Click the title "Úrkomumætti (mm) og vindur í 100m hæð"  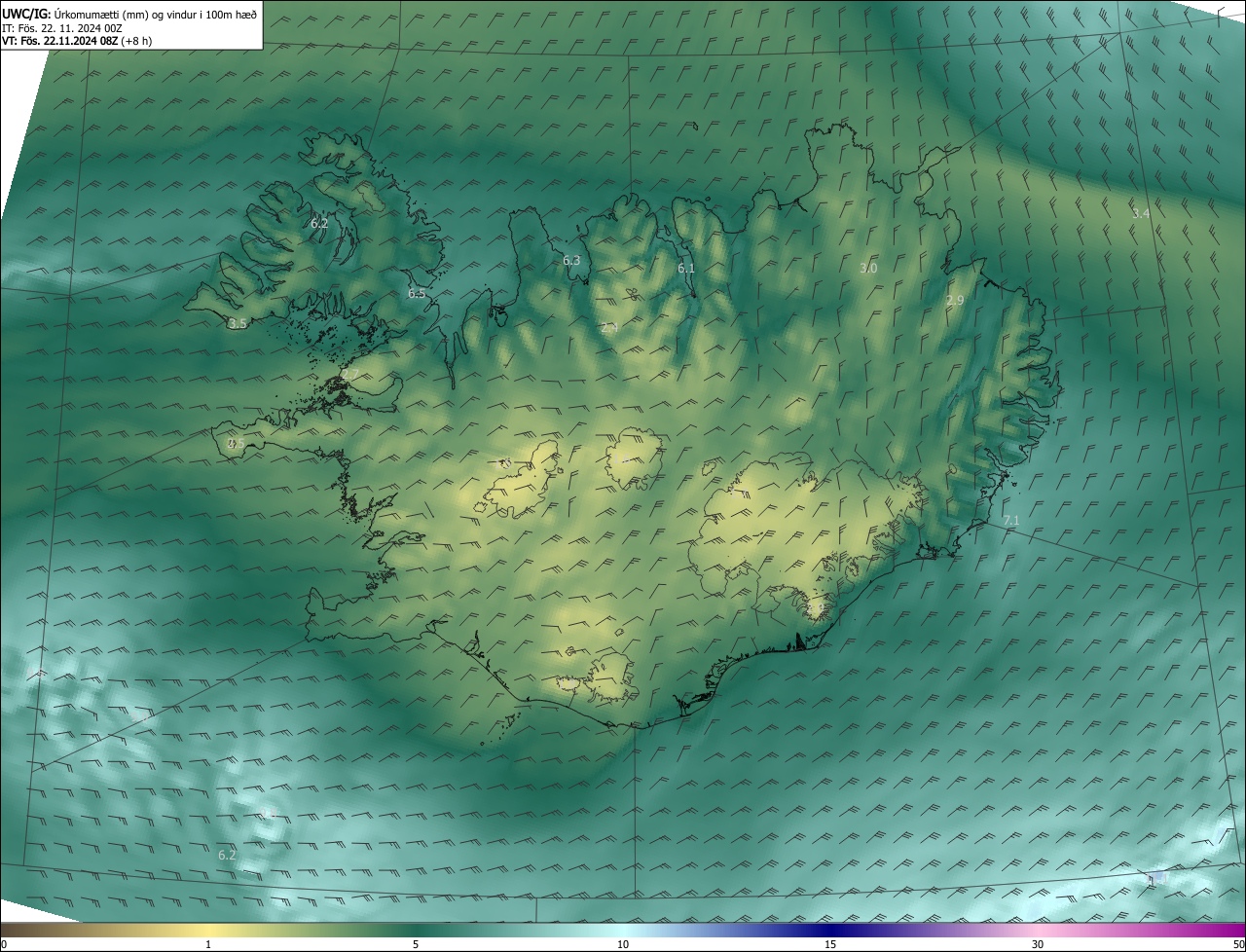pos(154,14)
